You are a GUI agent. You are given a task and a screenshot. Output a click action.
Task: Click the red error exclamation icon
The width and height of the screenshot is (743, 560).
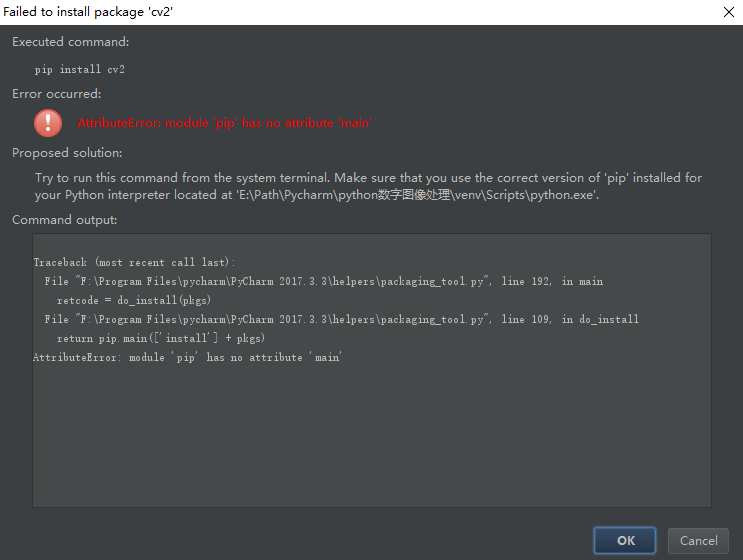click(47, 123)
